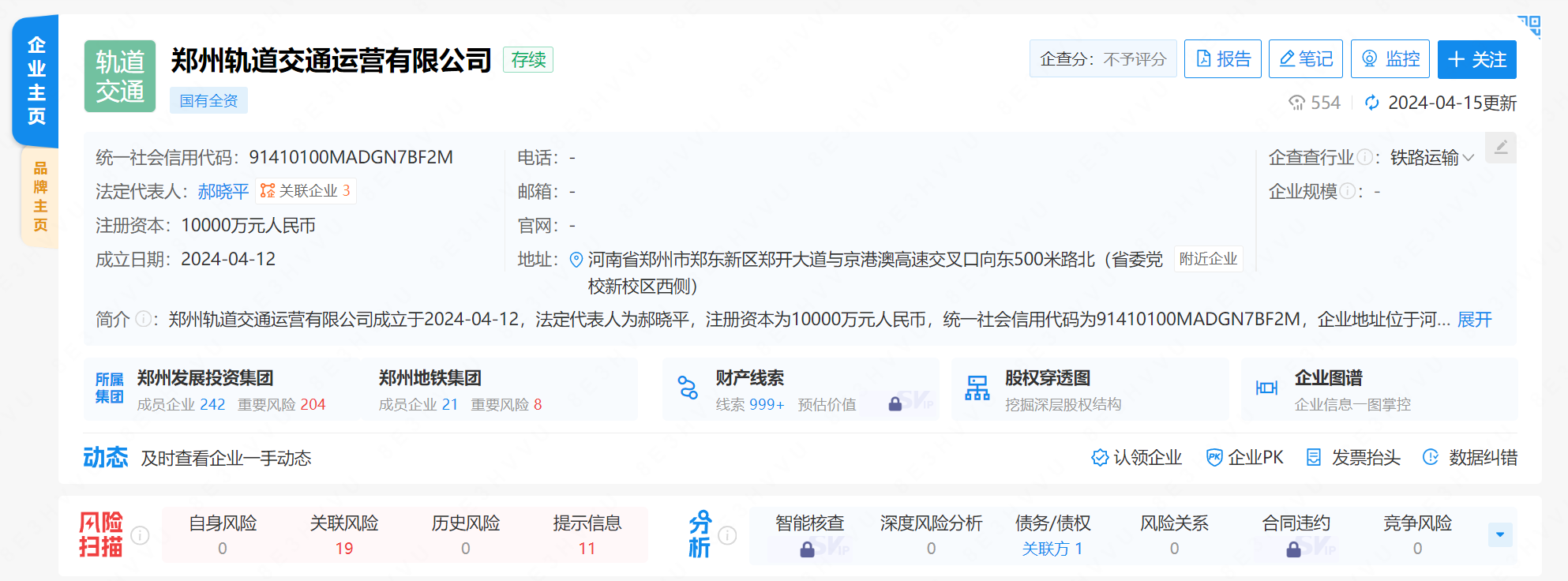Click the location pin before address
This screenshot has height=581, width=1568.
coord(576,260)
